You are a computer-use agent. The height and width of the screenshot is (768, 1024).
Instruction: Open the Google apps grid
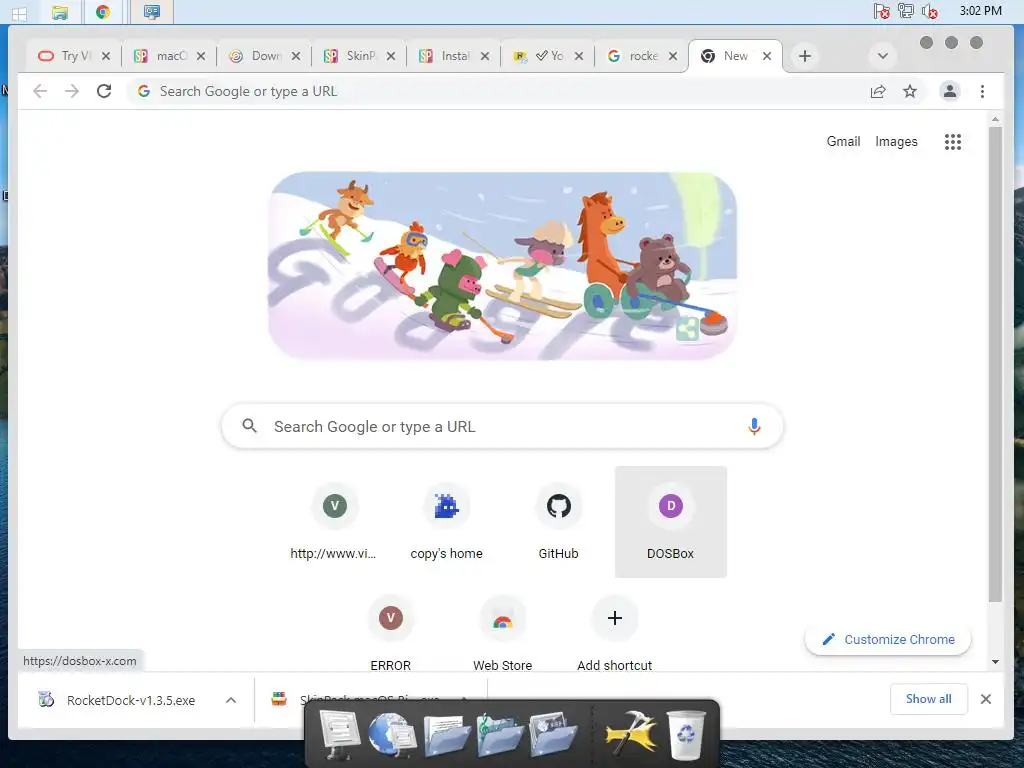(953, 142)
